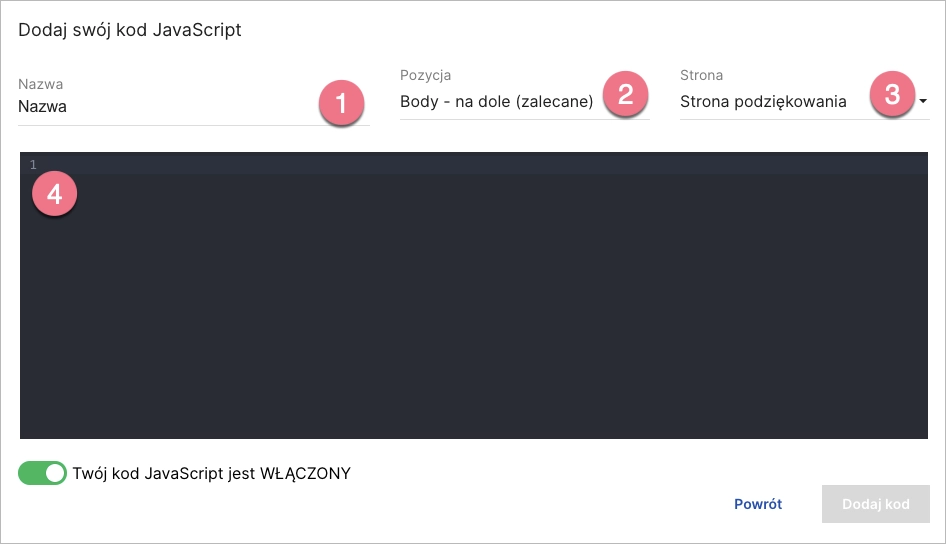Click the red number 1 badge
This screenshot has width=946, height=544.
(x=341, y=103)
